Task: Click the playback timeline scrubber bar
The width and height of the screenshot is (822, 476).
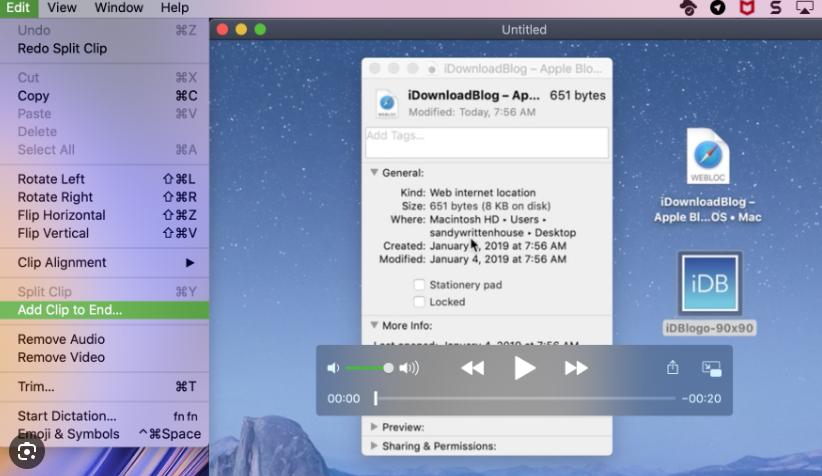Action: 526,398
